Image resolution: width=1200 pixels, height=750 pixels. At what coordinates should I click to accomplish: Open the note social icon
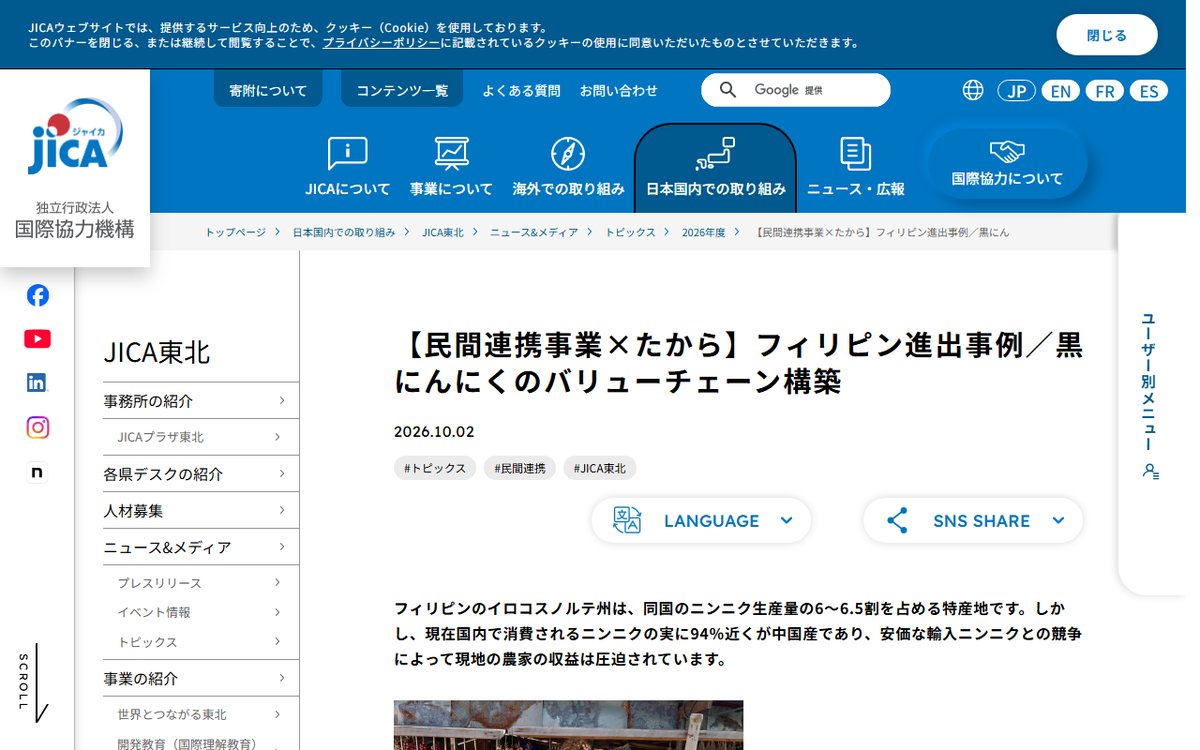coord(37,472)
